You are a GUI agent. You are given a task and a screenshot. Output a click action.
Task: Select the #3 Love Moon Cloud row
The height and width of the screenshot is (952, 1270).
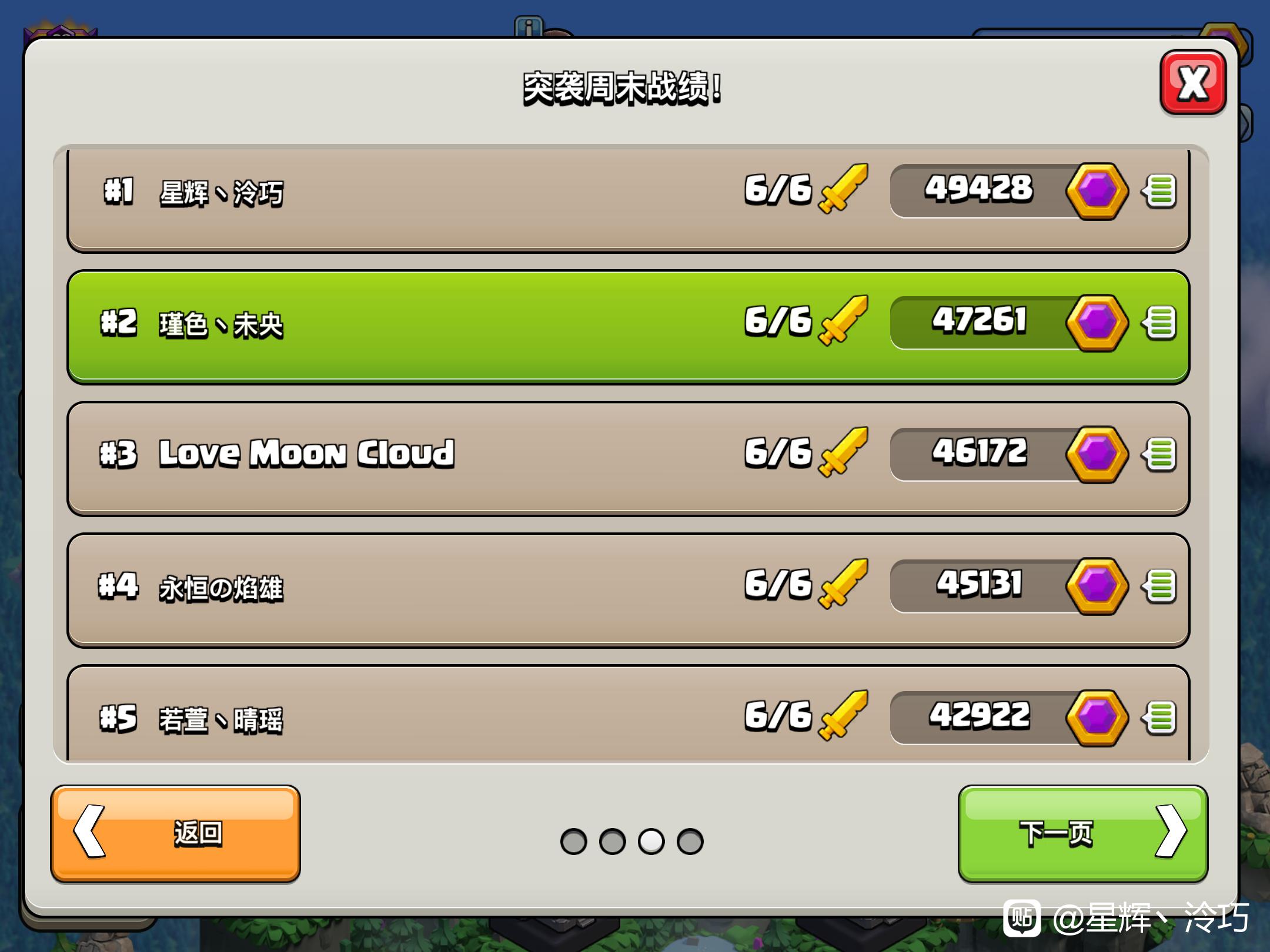point(629,459)
